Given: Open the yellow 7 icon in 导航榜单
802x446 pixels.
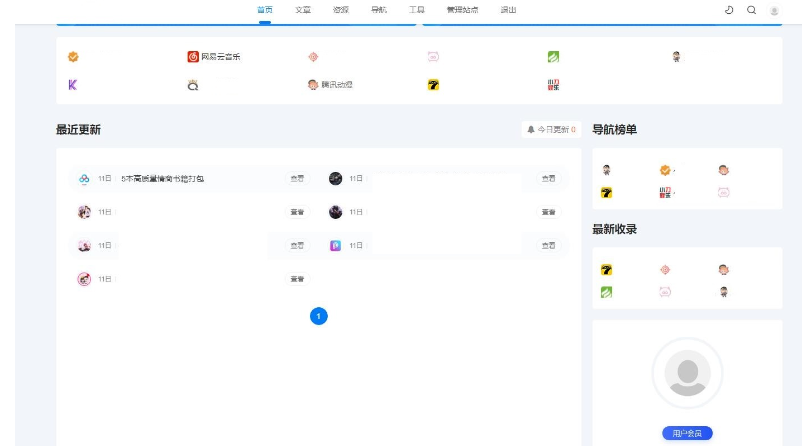Looking at the screenshot, I should [607, 193].
